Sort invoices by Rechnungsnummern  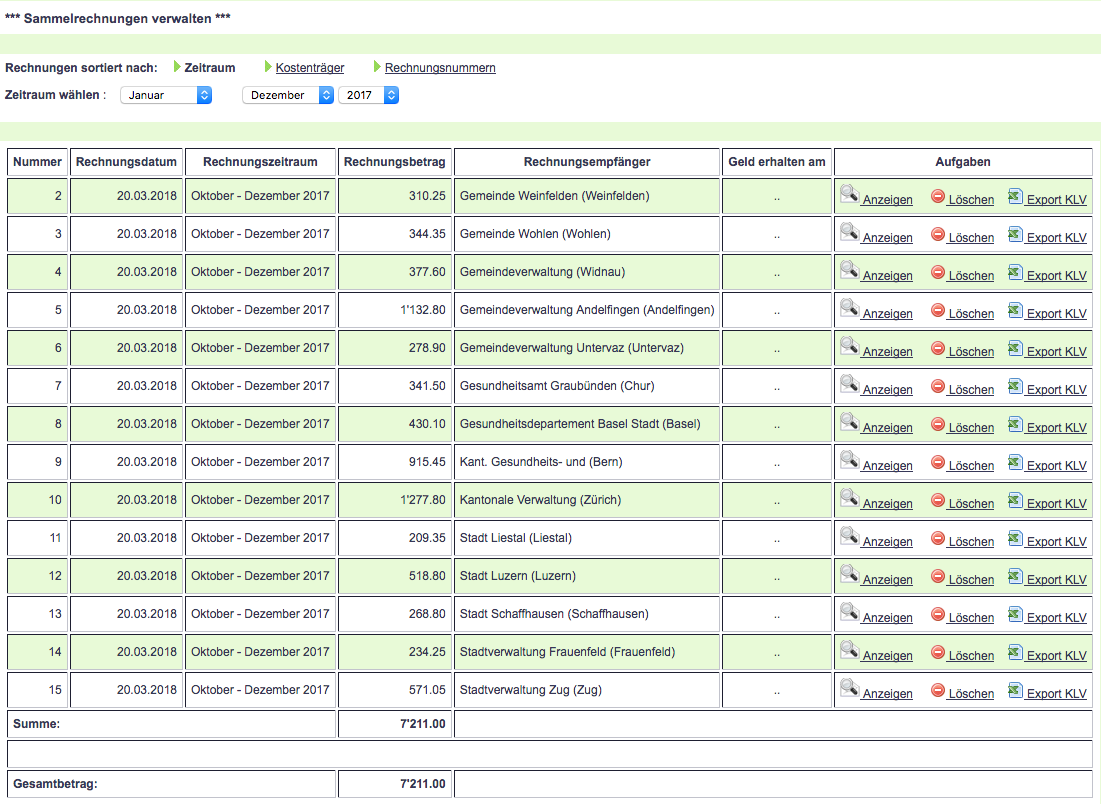[x=440, y=68]
